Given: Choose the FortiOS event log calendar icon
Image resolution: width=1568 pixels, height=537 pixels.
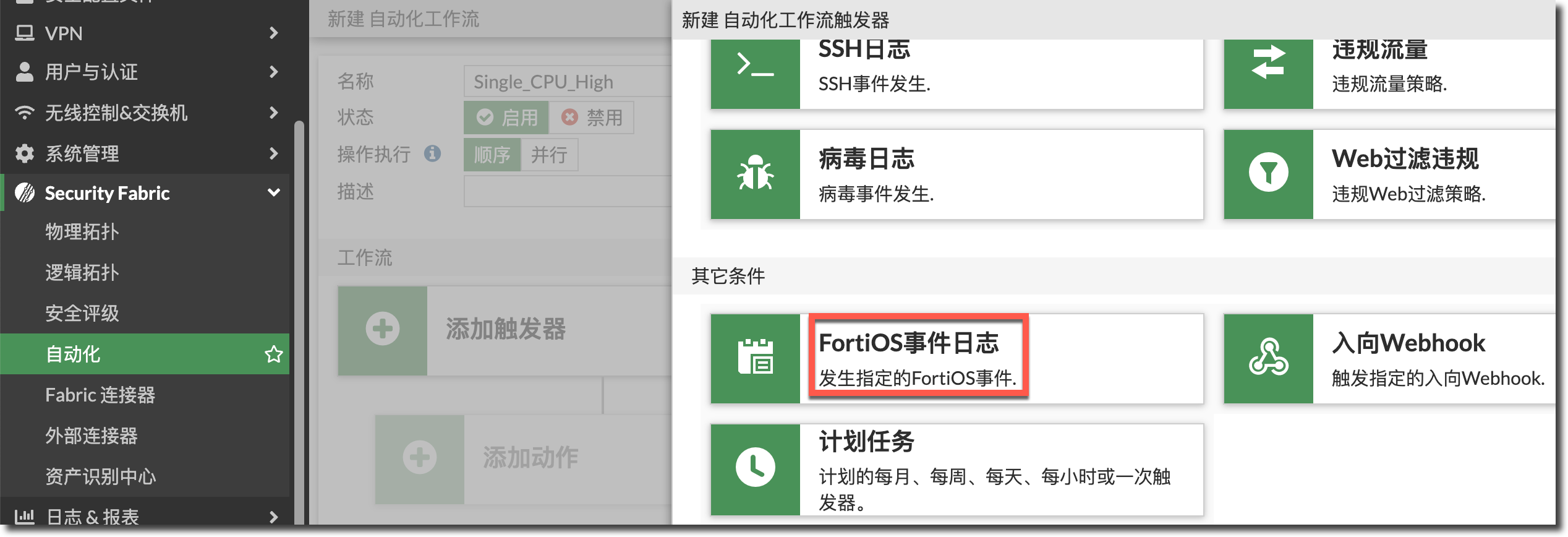Looking at the screenshot, I should 755,358.
